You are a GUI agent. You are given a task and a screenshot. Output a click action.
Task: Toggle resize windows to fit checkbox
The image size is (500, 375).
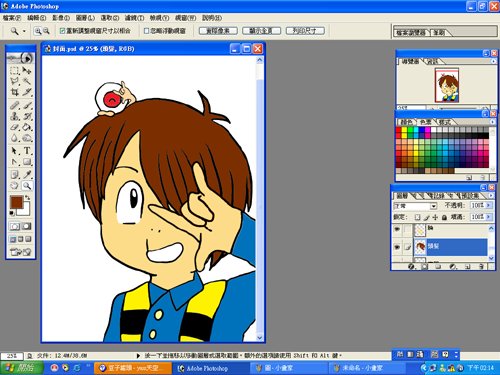pos(62,31)
